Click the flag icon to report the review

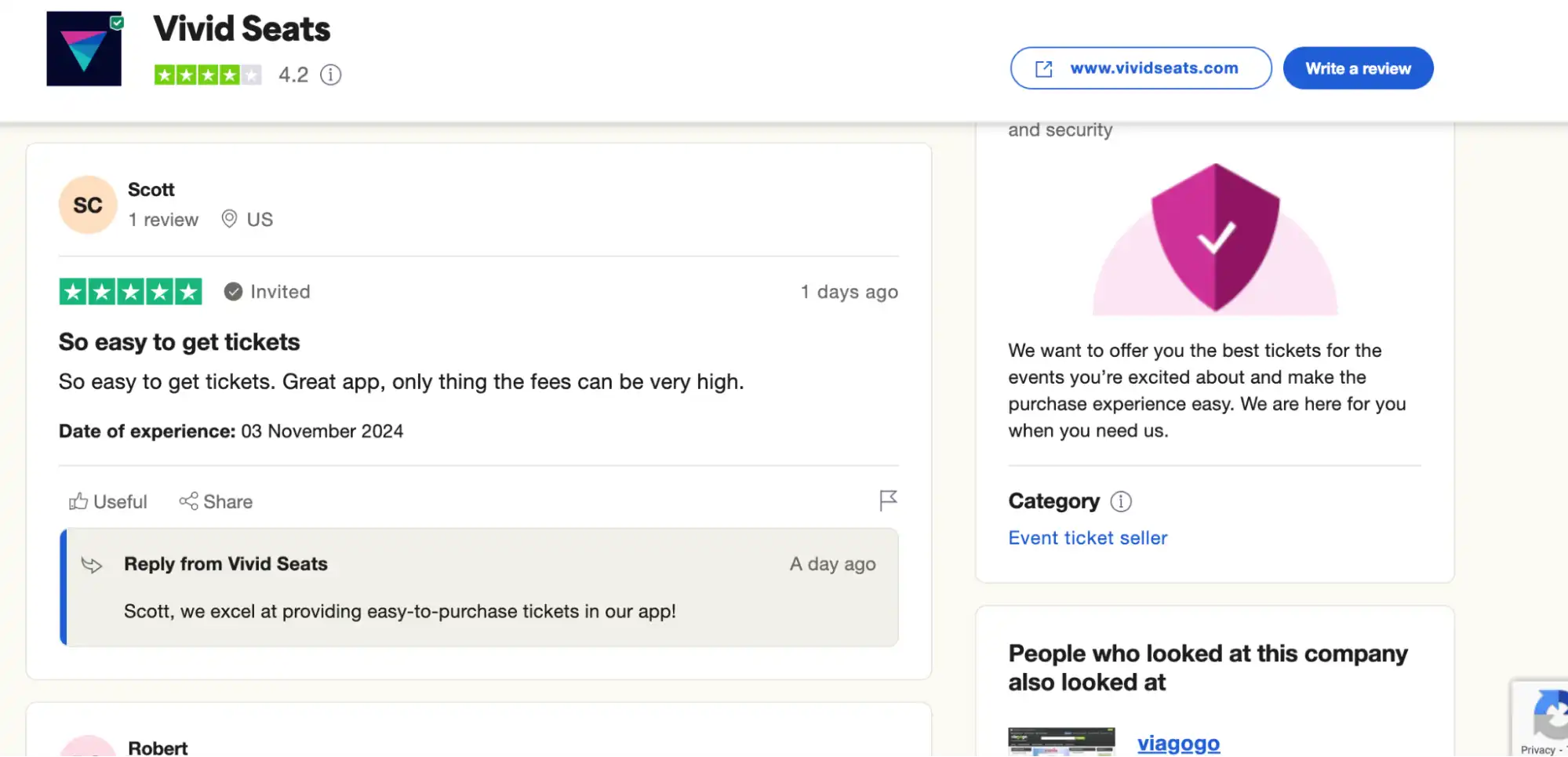click(x=887, y=500)
